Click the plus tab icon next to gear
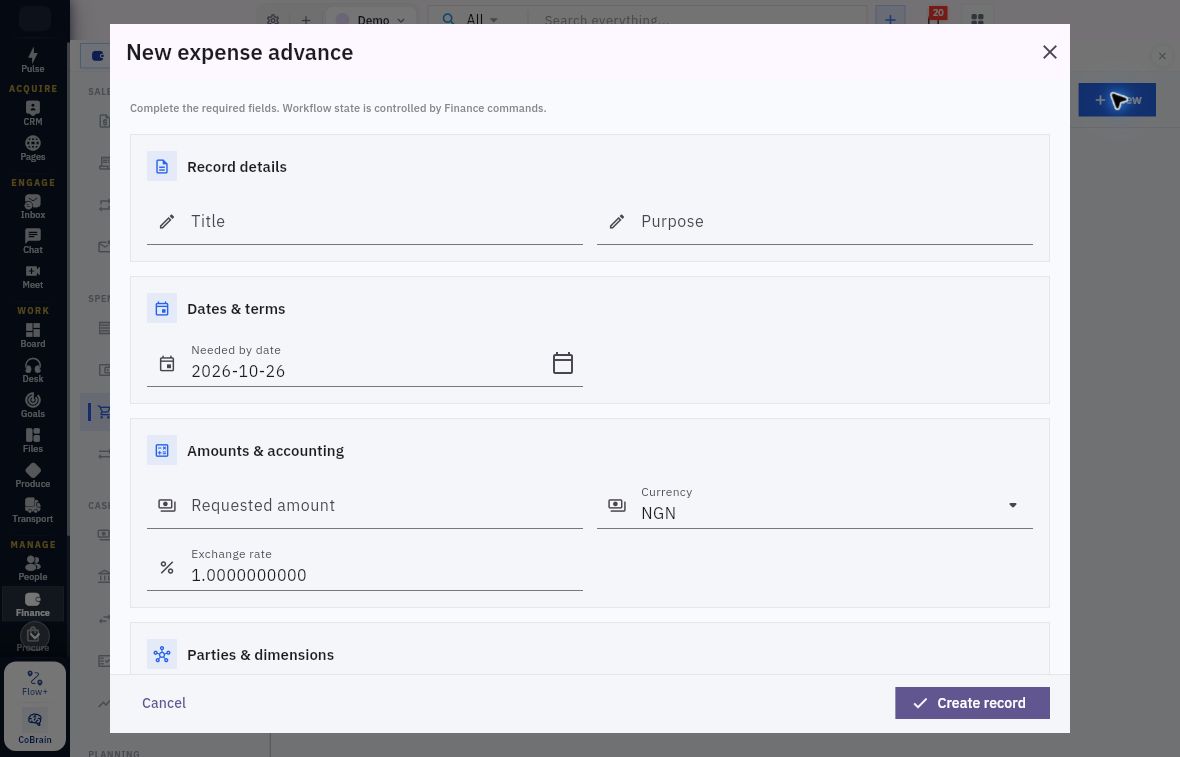 pos(306,20)
